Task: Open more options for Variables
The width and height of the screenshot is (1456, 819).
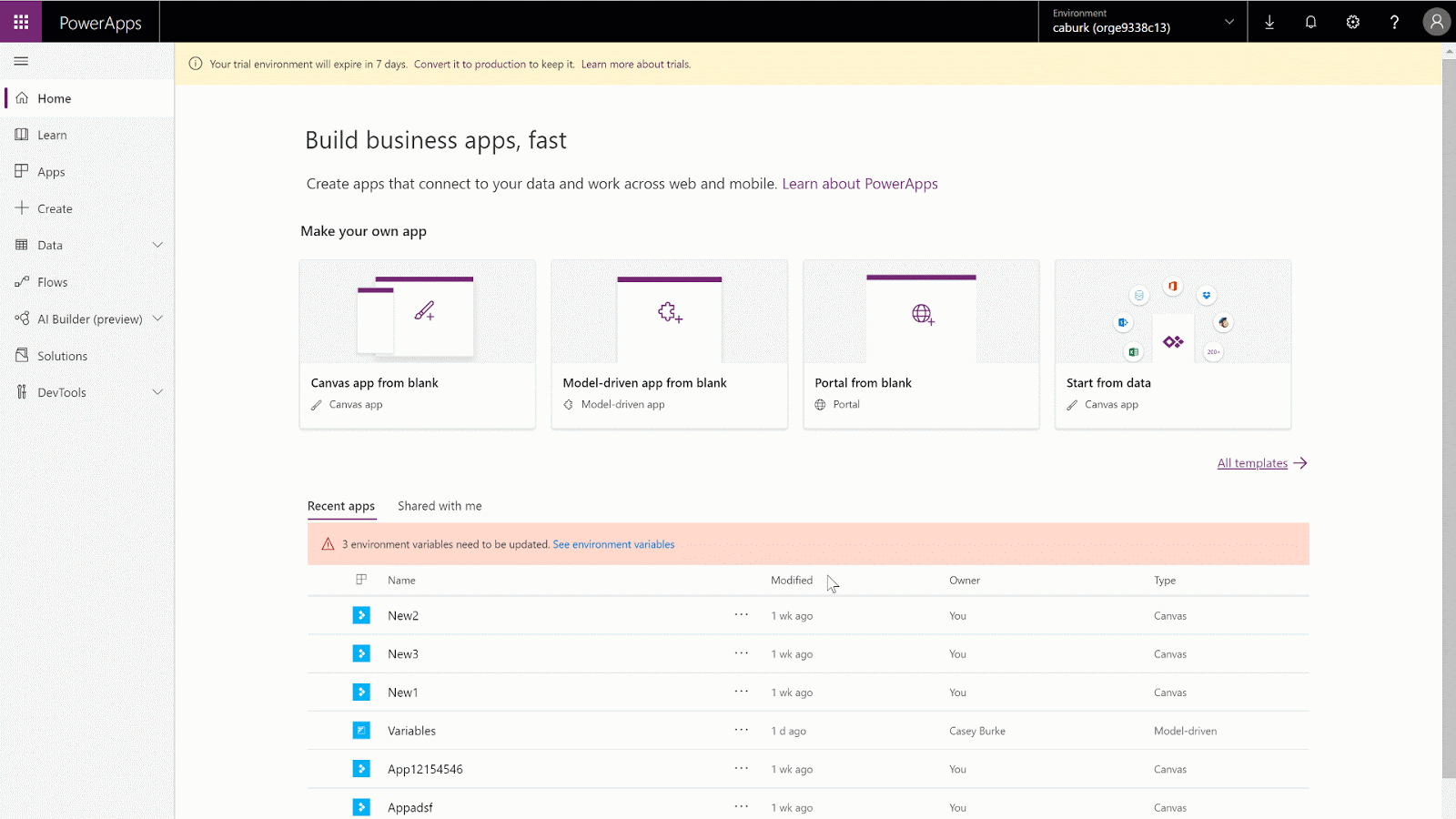Action: pos(742,730)
